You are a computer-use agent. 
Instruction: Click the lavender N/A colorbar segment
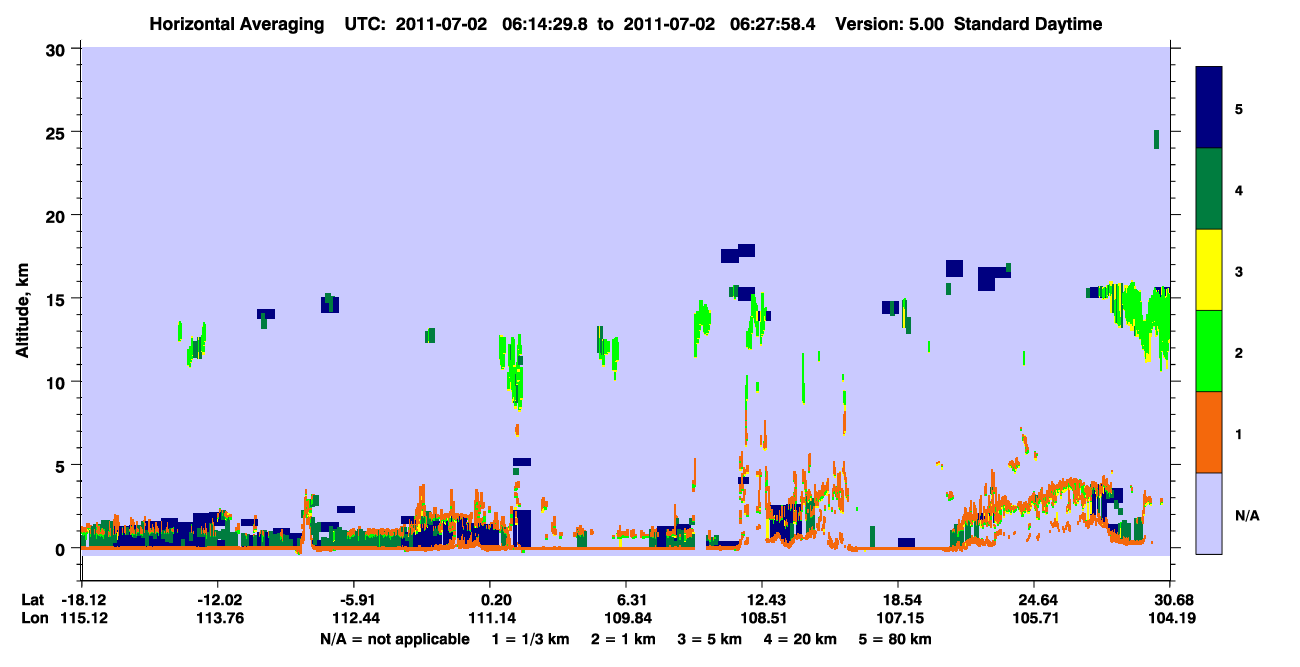(x=1209, y=513)
